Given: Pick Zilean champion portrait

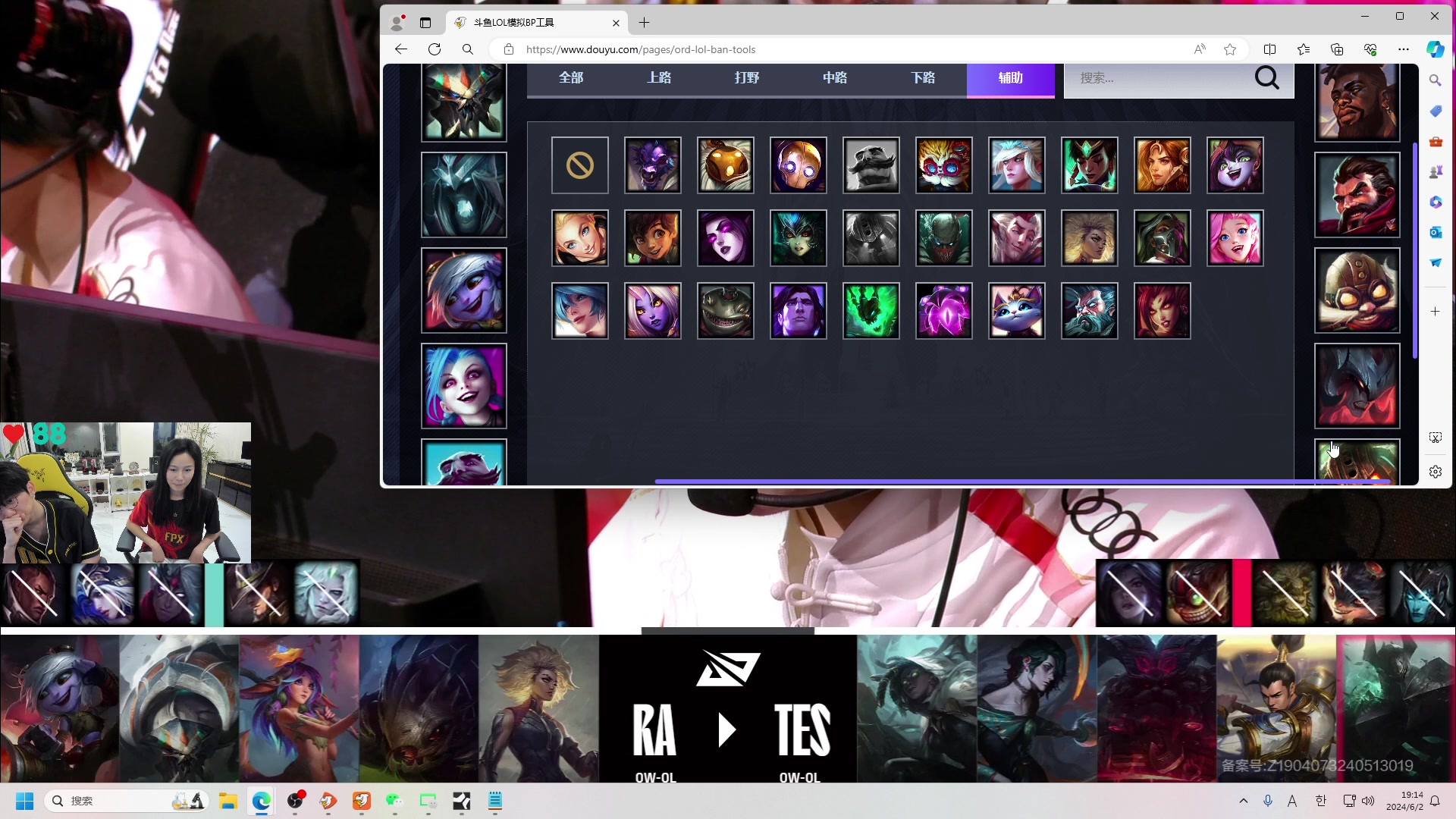Looking at the screenshot, I should 1089,311.
